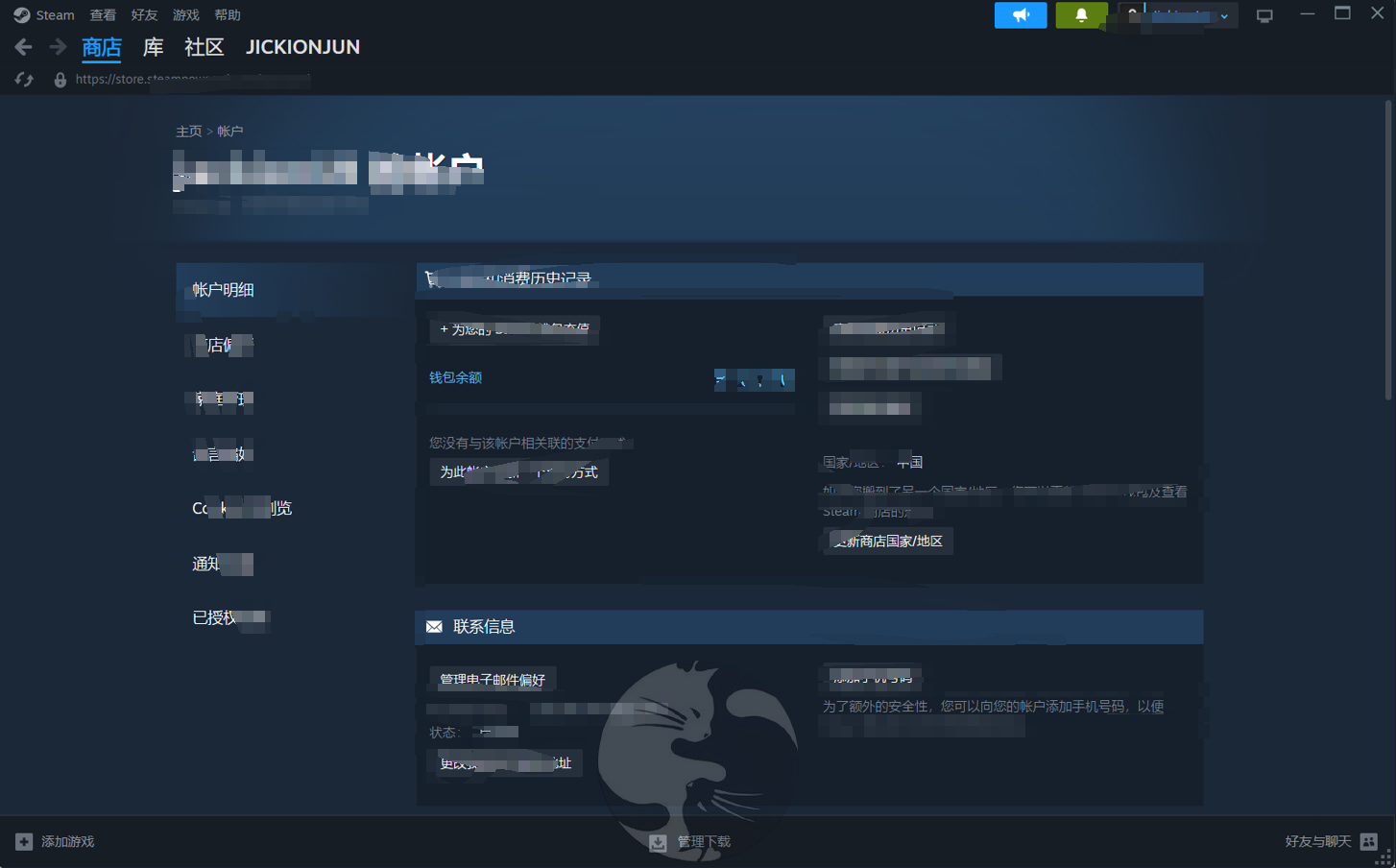Open the 帮助 menu
The image size is (1396, 868).
point(228,15)
